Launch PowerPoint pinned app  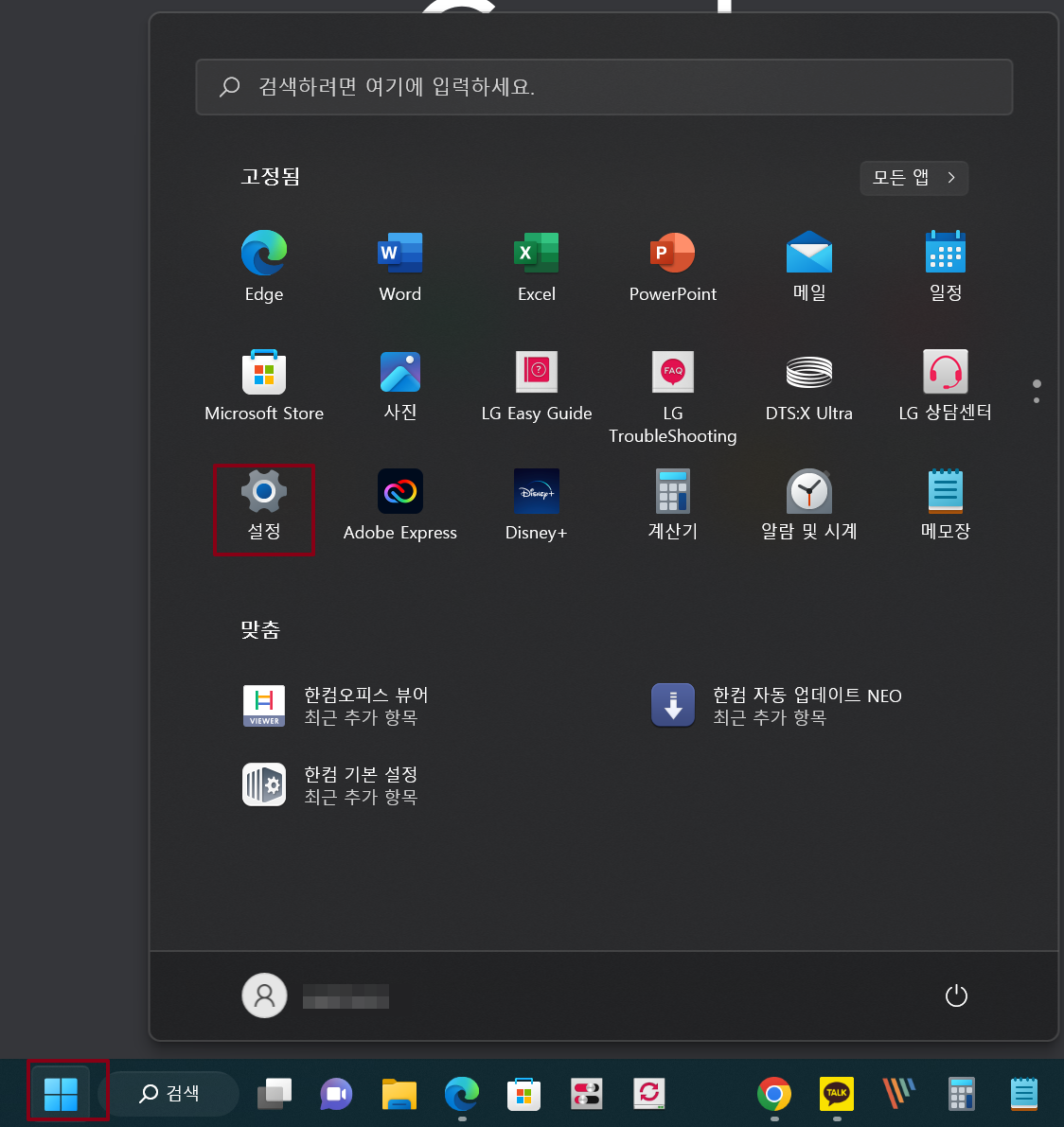672,266
